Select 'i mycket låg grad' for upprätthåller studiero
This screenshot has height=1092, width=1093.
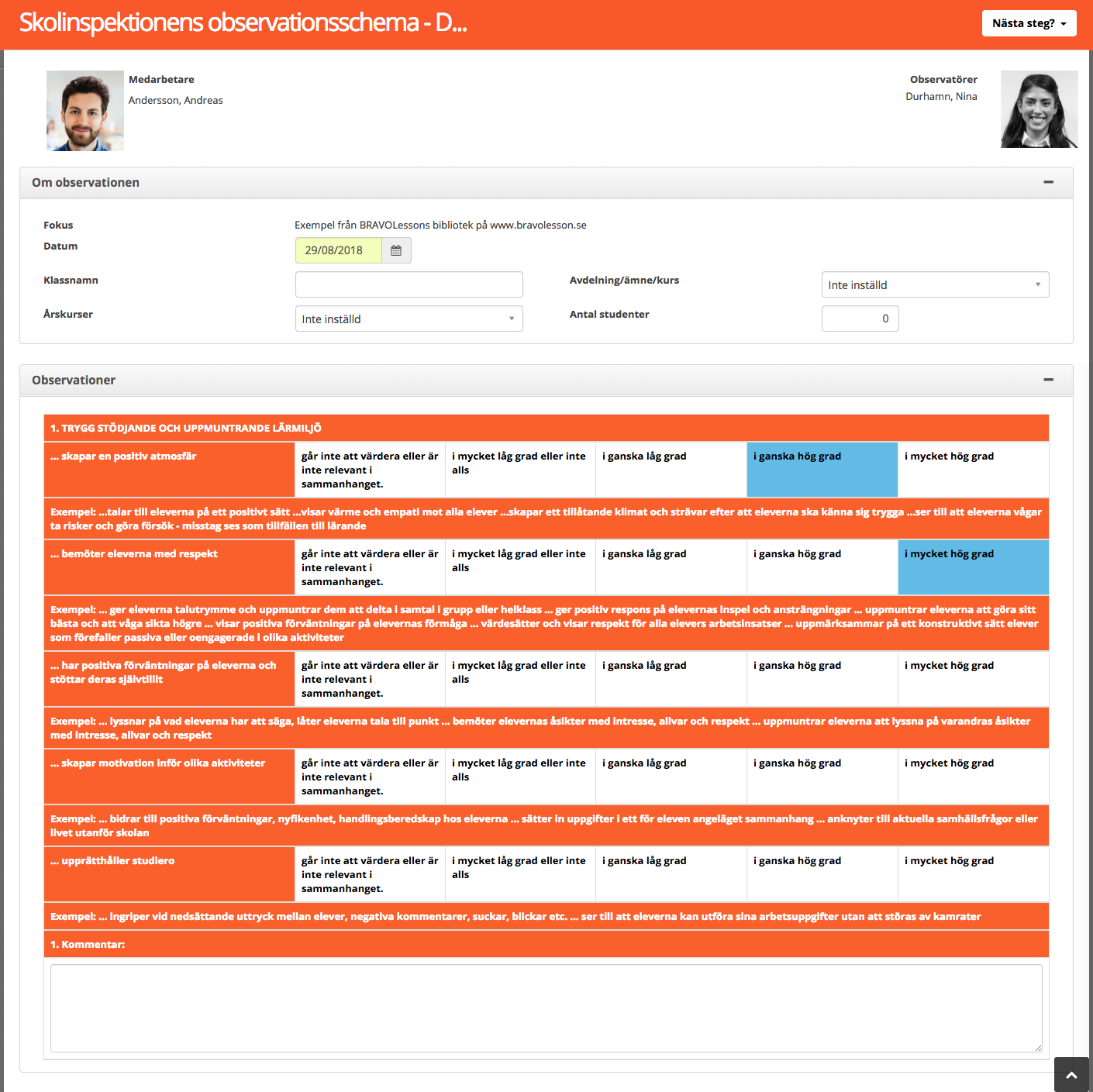tap(520, 874)
